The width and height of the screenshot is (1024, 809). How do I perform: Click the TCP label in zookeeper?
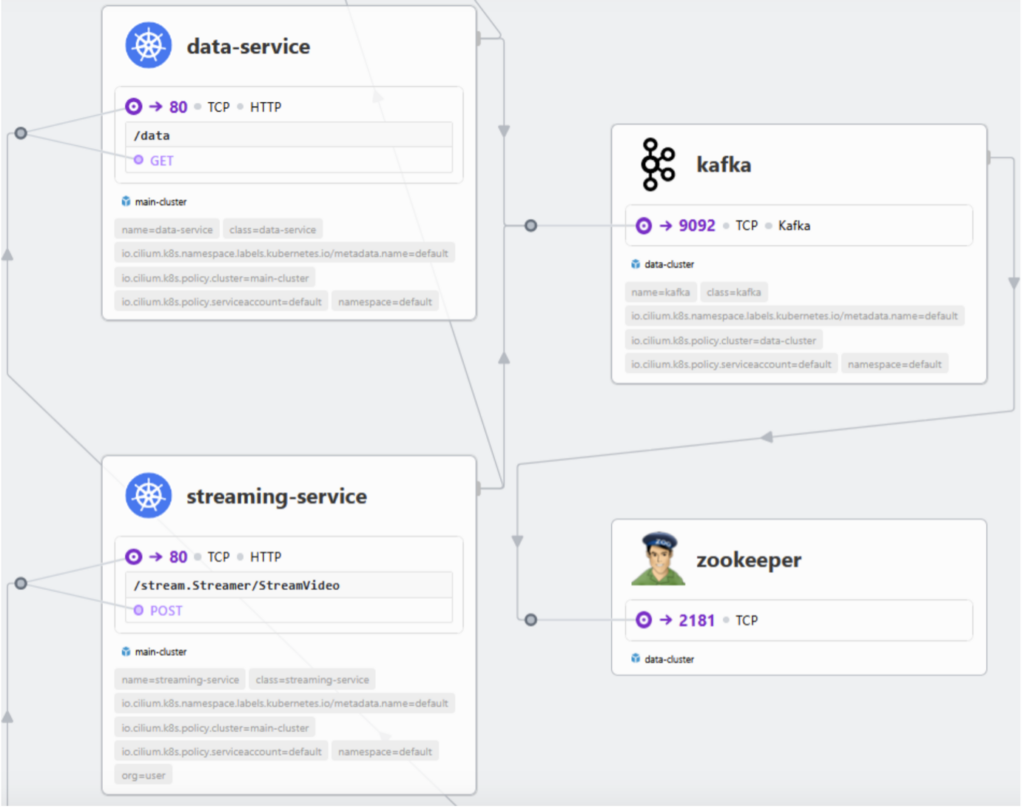click(746, 620)
